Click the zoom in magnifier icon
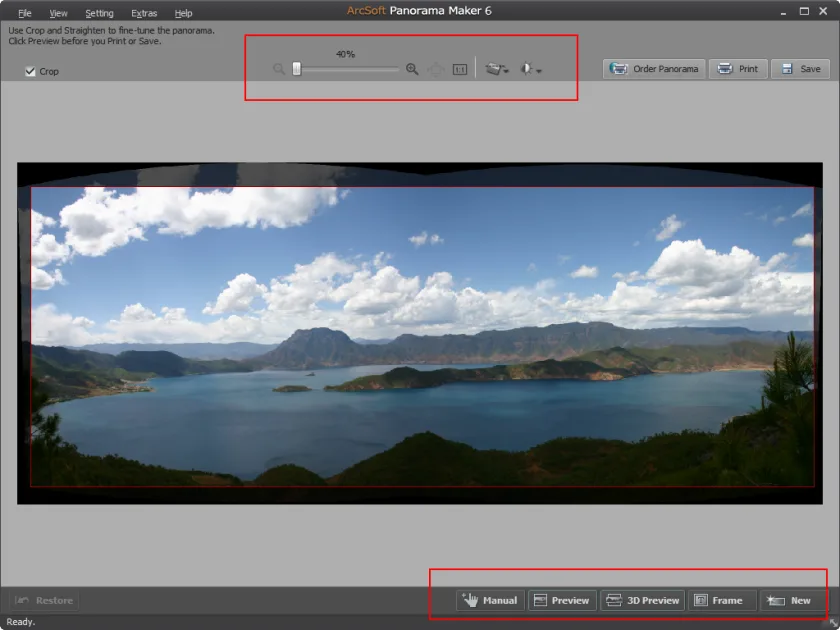 coord(412,69)
